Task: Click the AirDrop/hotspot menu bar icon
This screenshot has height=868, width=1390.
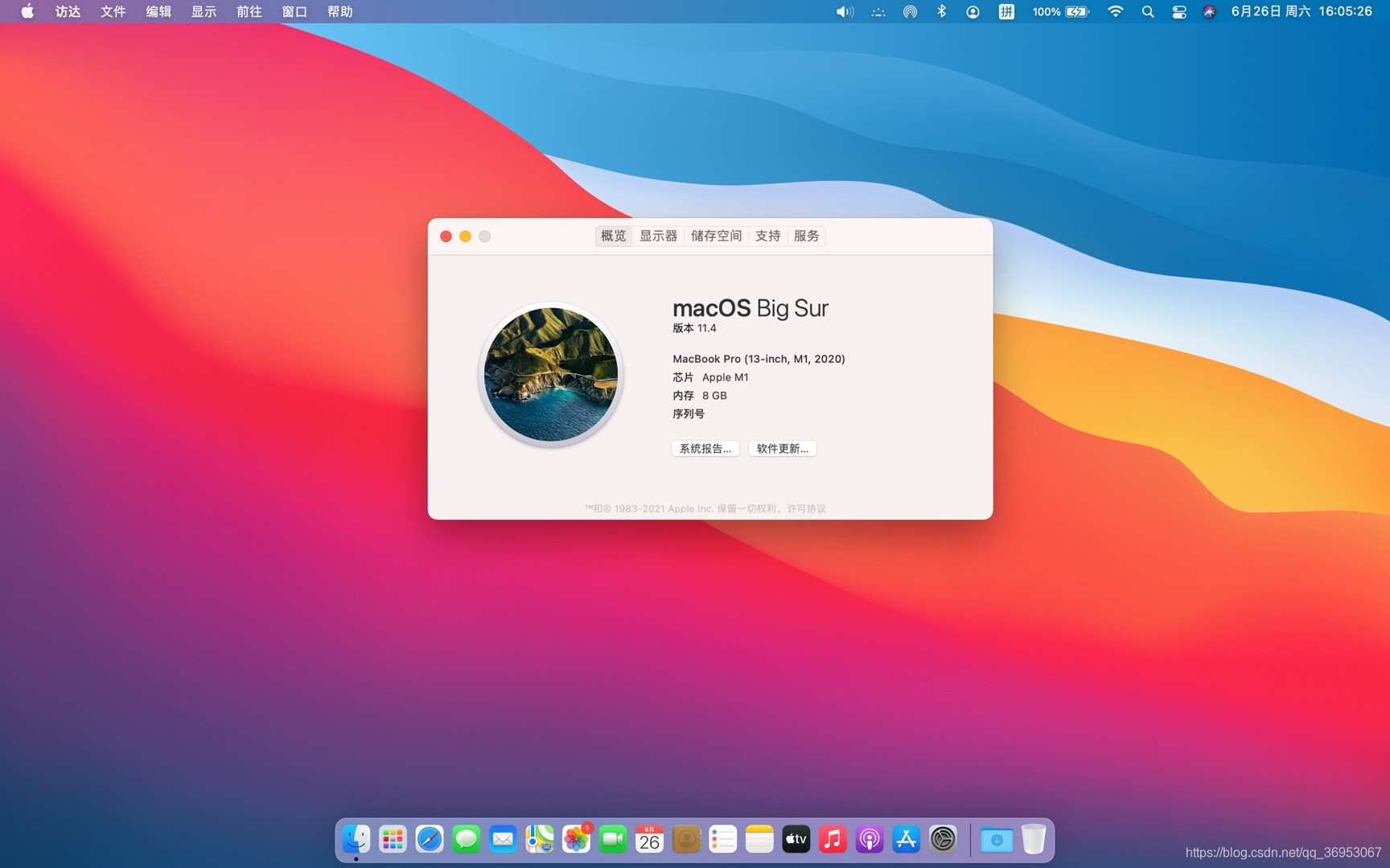Action: (x=910, y=11)
